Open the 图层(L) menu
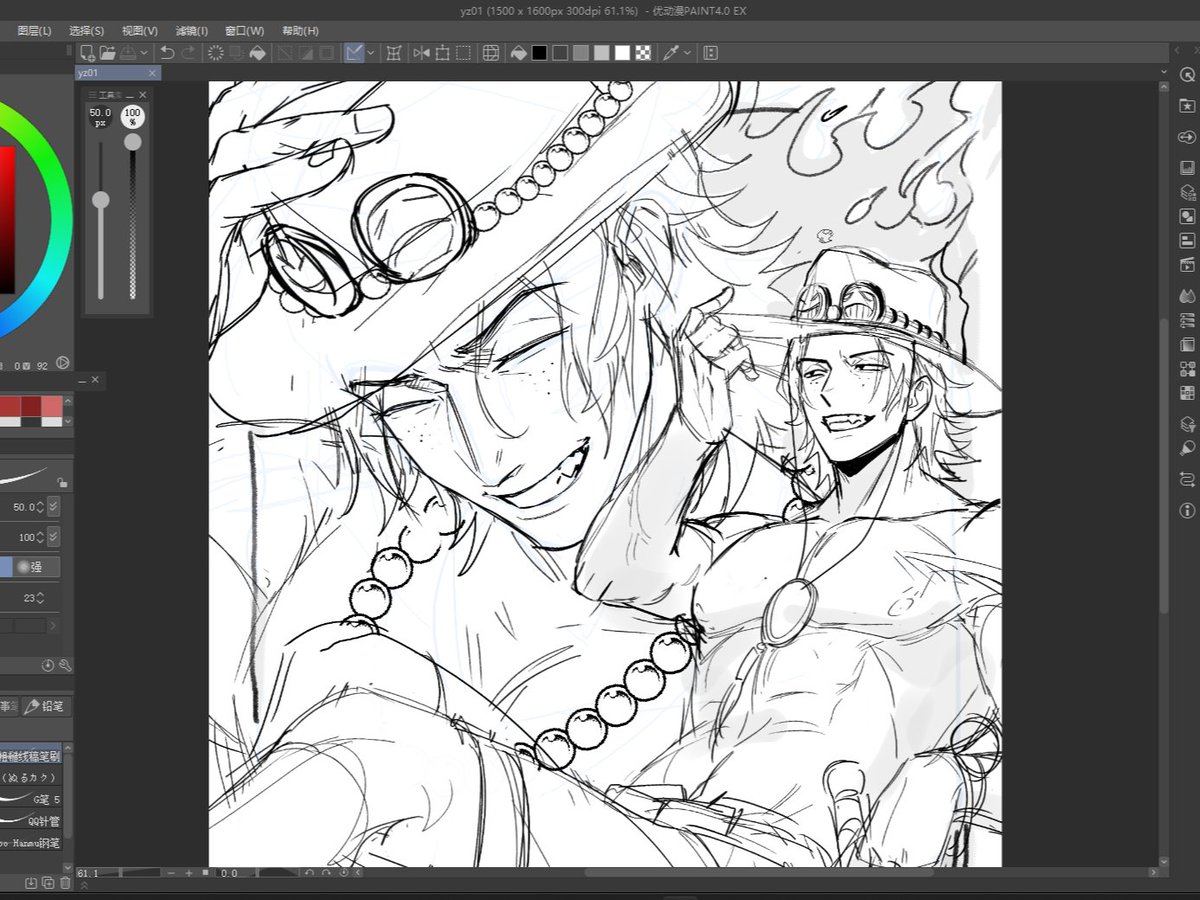1200x900 pixels. [x=35, y=31]
